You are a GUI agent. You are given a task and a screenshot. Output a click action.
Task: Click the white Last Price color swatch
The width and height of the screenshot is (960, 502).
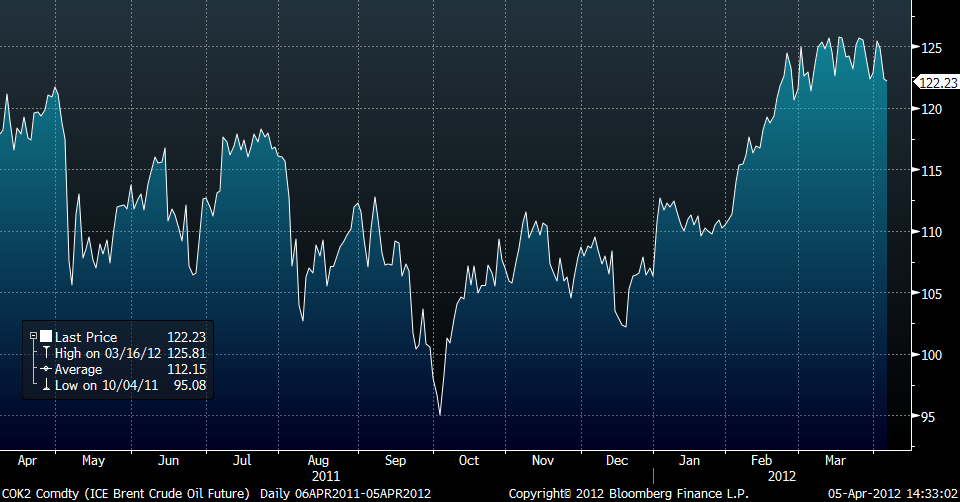46,337
